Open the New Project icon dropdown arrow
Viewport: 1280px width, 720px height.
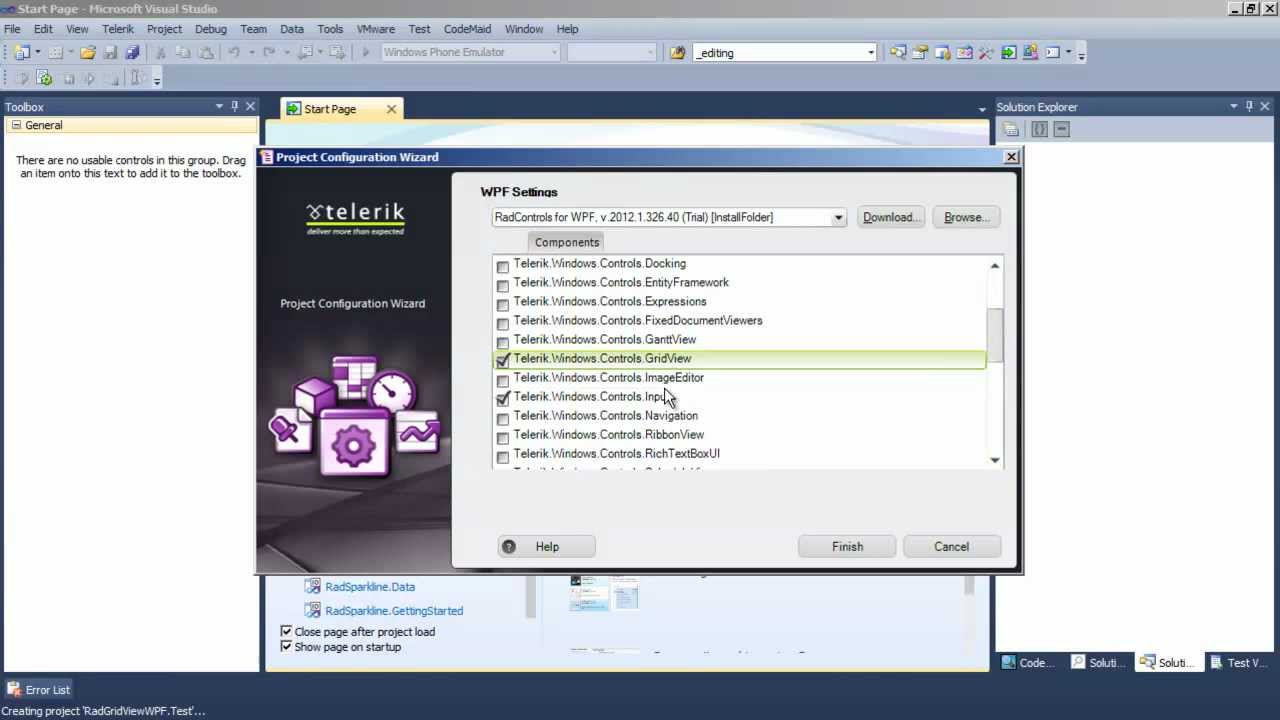(38, 52)
